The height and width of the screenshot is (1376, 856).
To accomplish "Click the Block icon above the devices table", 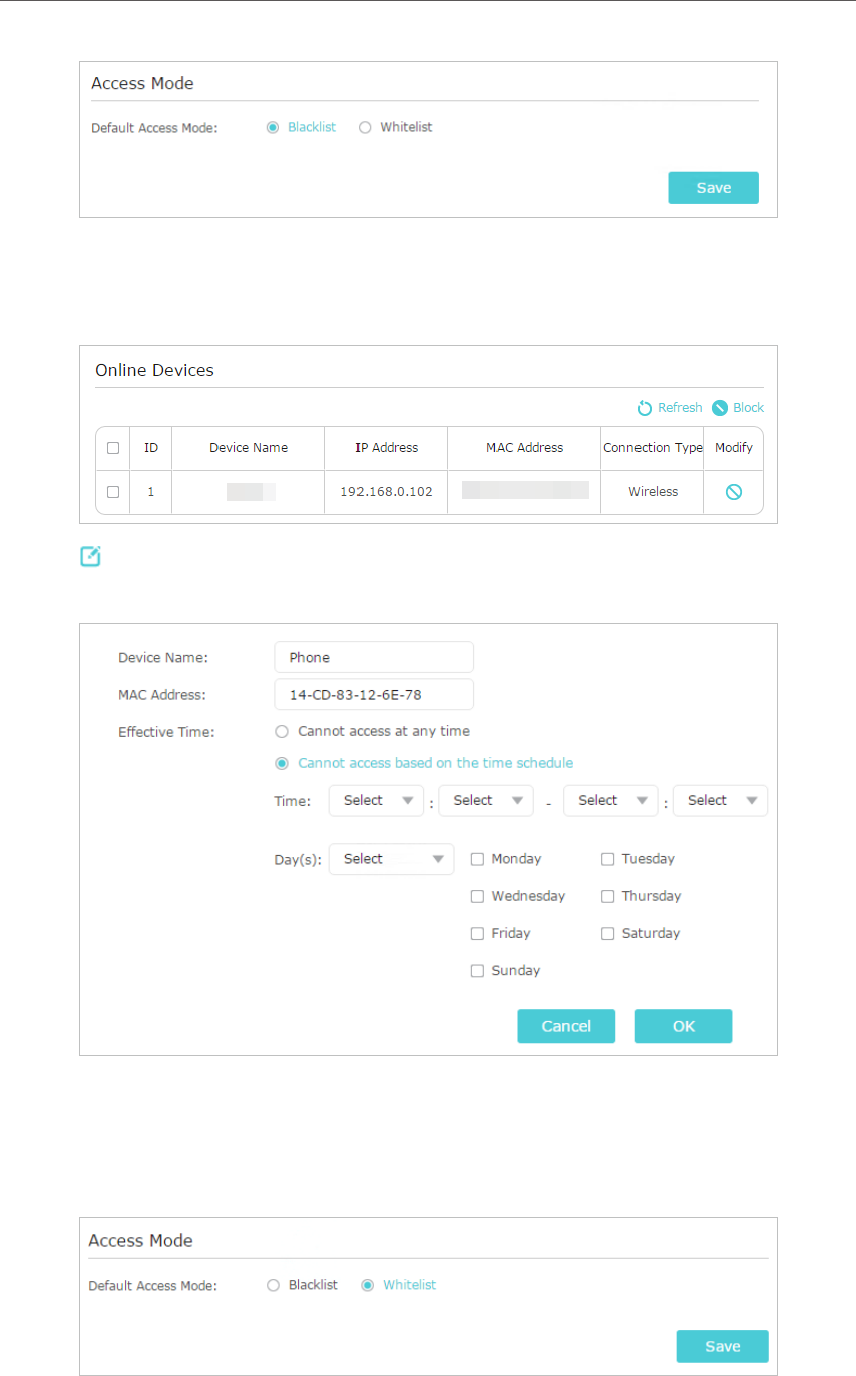I will [720, 408].
